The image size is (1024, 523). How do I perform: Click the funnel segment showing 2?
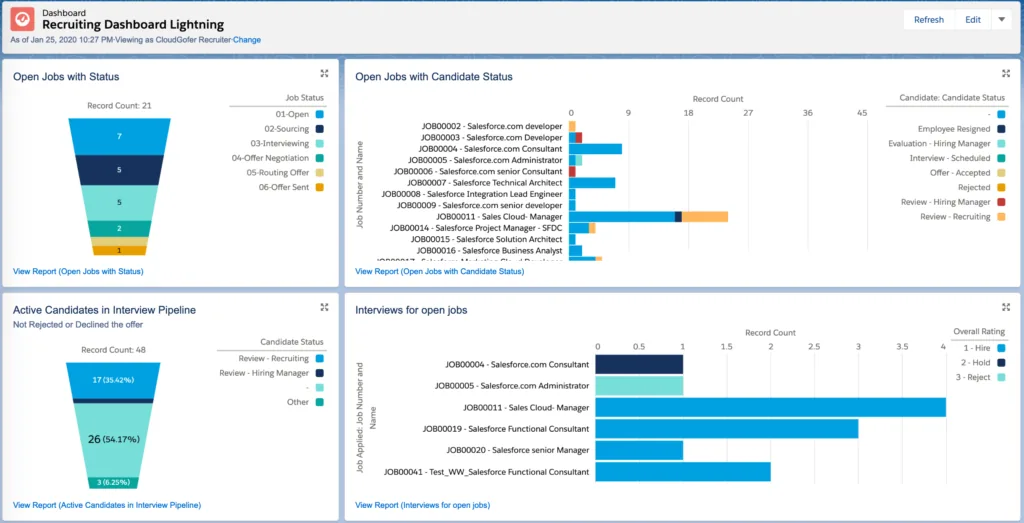point(120,229)
